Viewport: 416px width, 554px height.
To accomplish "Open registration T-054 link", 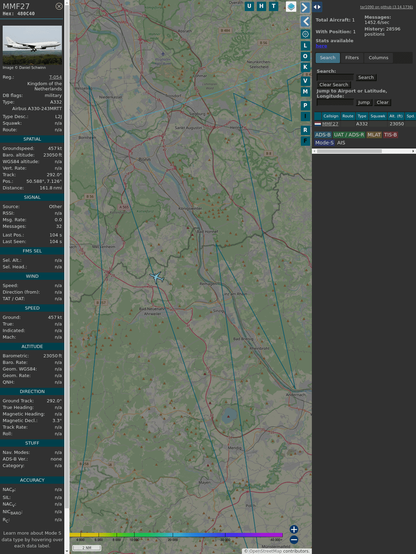I will (x=55, y=77).
